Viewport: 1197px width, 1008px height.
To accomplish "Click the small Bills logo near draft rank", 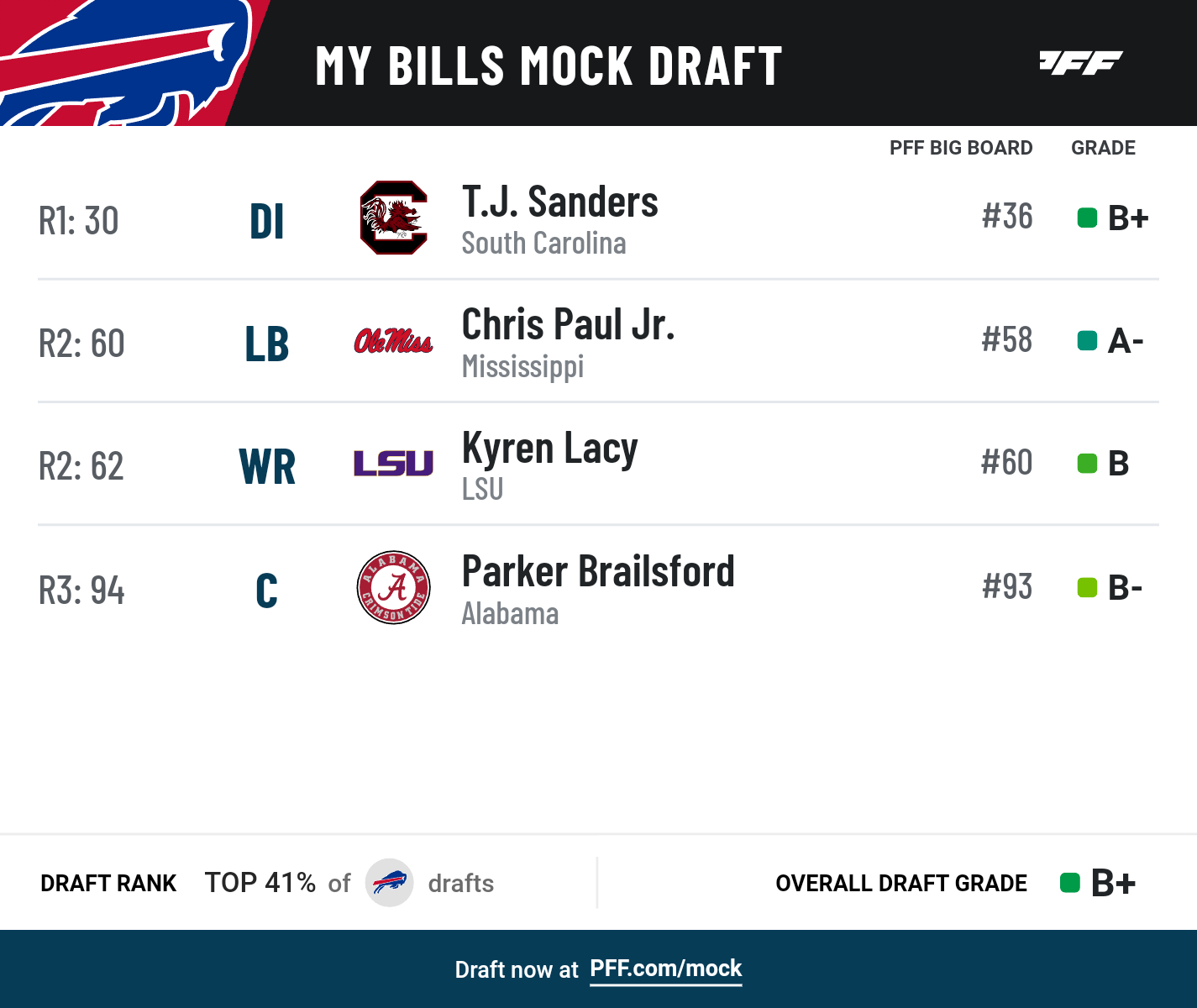I will [389, 883].
